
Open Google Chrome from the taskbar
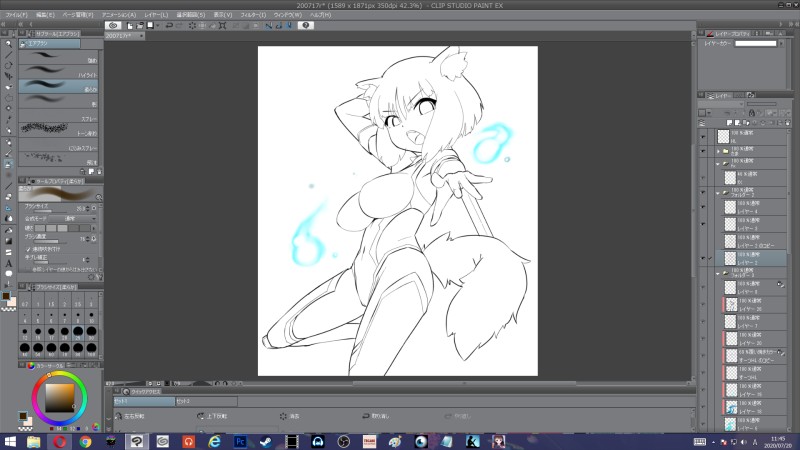pyautogui.click(x=85, y=441)
